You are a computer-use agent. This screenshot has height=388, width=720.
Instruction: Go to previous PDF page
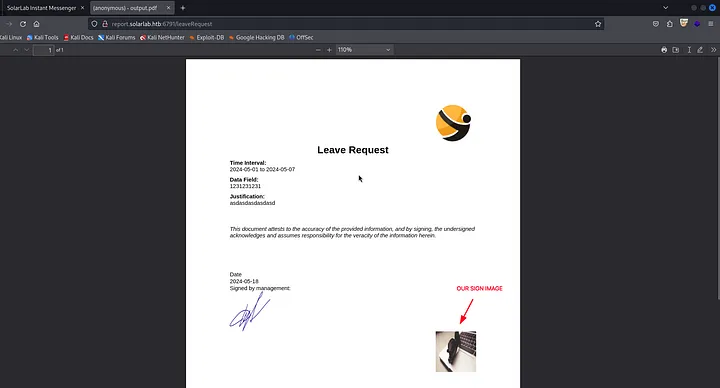(x=16, y=50)
